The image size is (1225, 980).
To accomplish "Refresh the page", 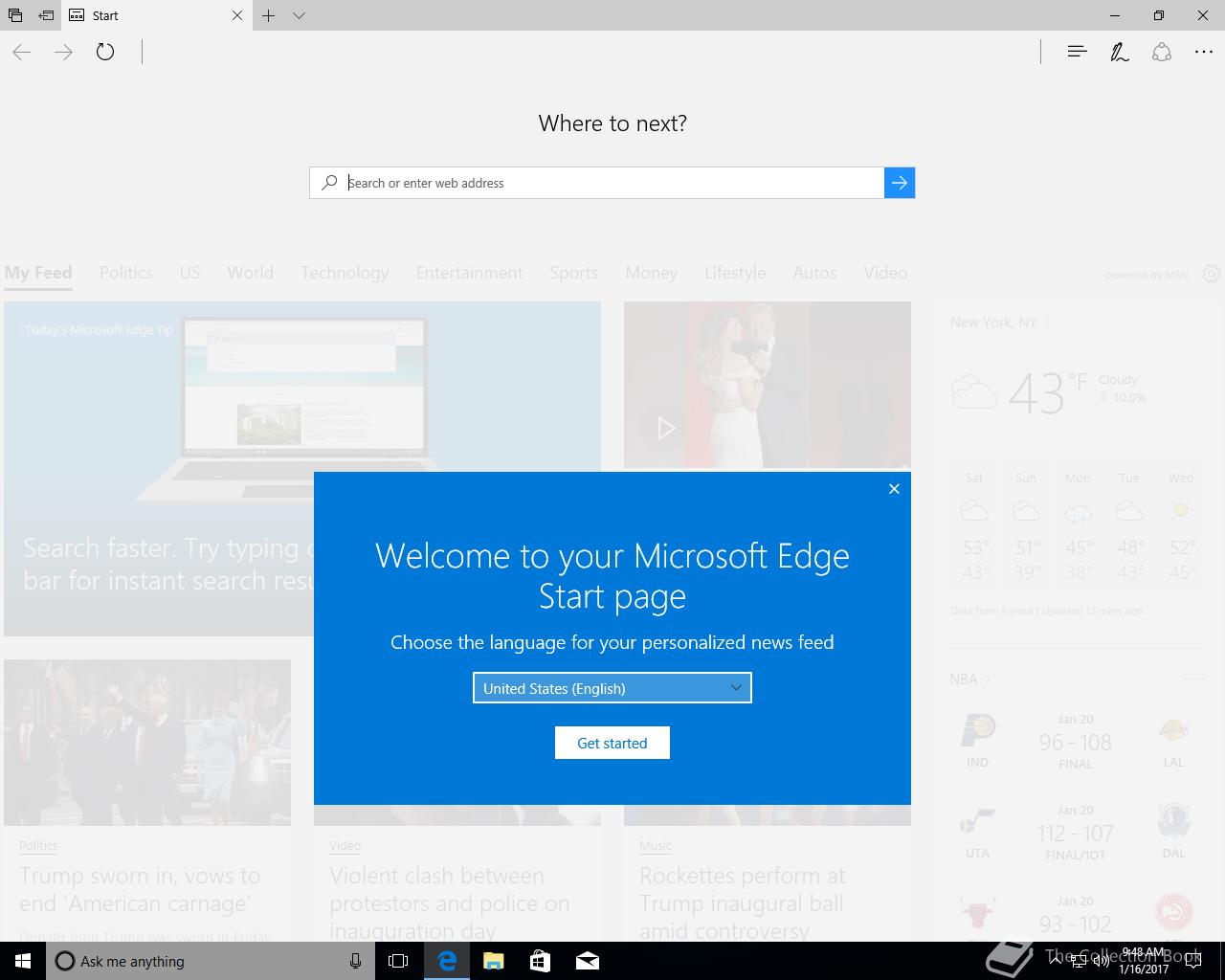I will click(105, 52).
